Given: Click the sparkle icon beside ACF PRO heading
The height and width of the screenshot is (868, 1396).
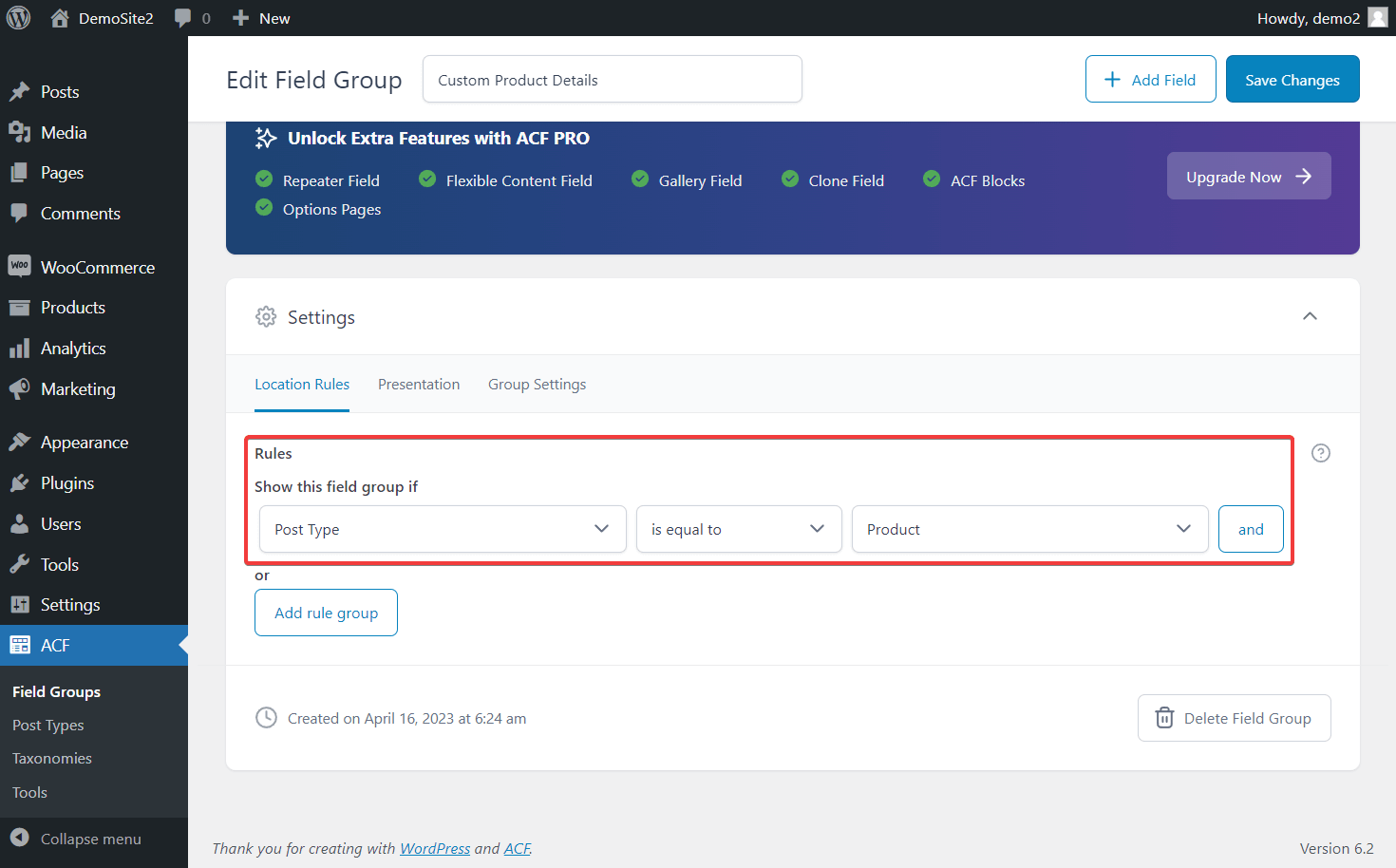Looking at the screenshot, I should tap(266, 139).
